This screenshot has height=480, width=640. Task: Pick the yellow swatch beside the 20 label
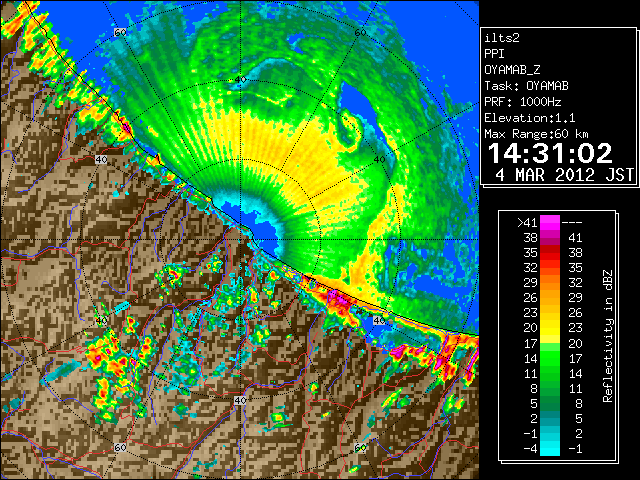tap(549, 328)
